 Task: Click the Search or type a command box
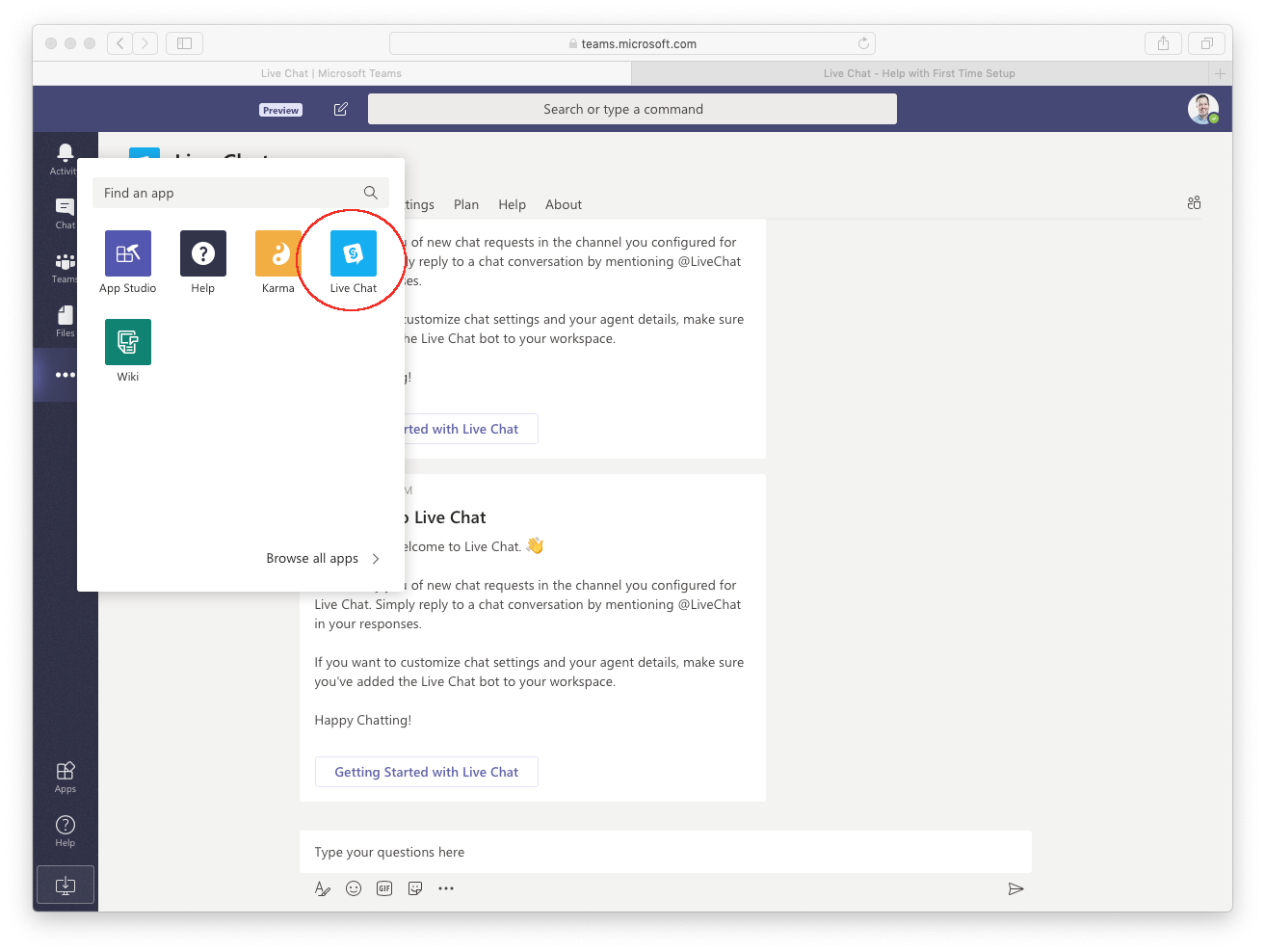pyautogui.click(x=632, y=109)
